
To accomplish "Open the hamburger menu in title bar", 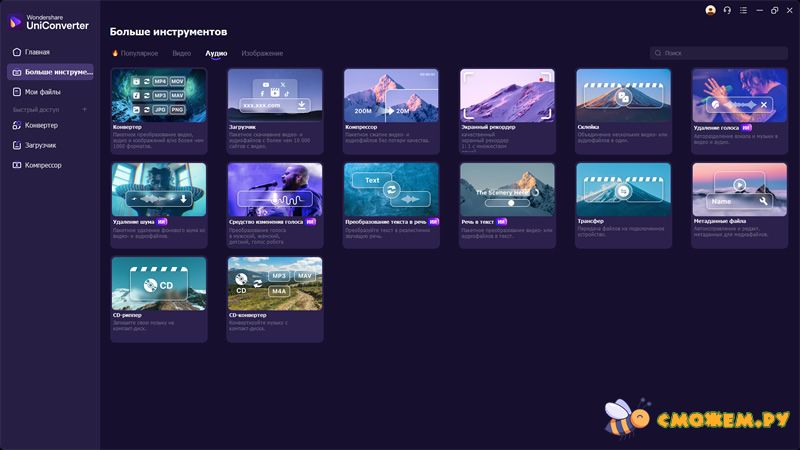I will click(742, 10).
